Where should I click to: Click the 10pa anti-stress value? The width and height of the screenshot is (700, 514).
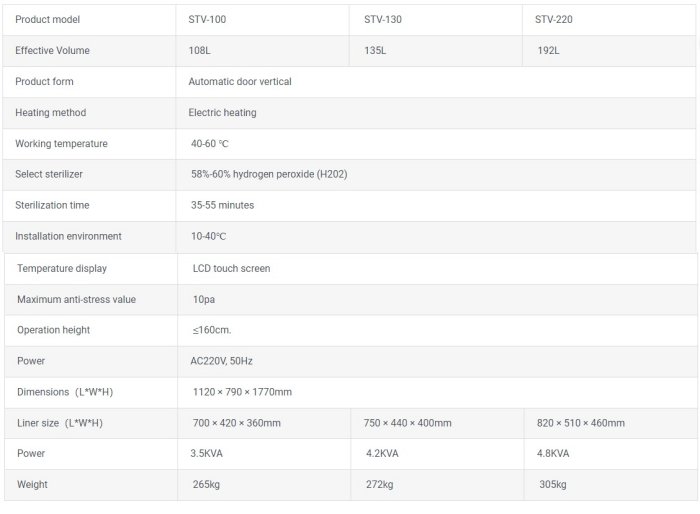tap(204, 299)
